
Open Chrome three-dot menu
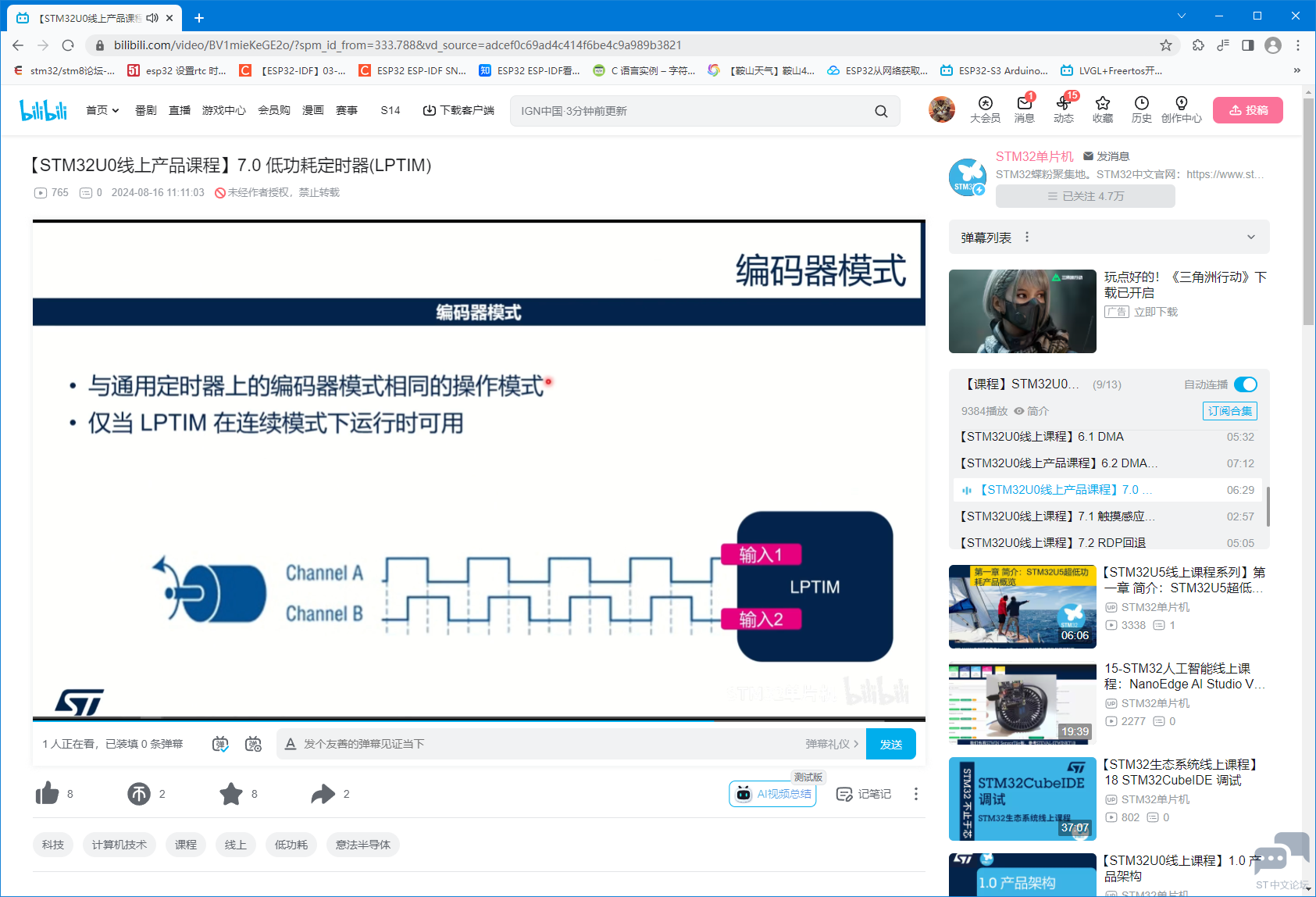1298,45
